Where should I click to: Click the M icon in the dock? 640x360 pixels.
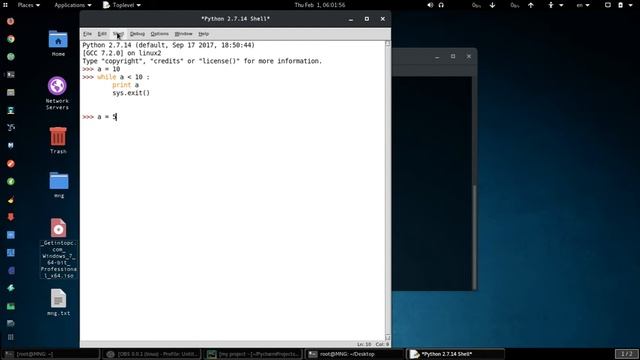(x=11, y=145)
